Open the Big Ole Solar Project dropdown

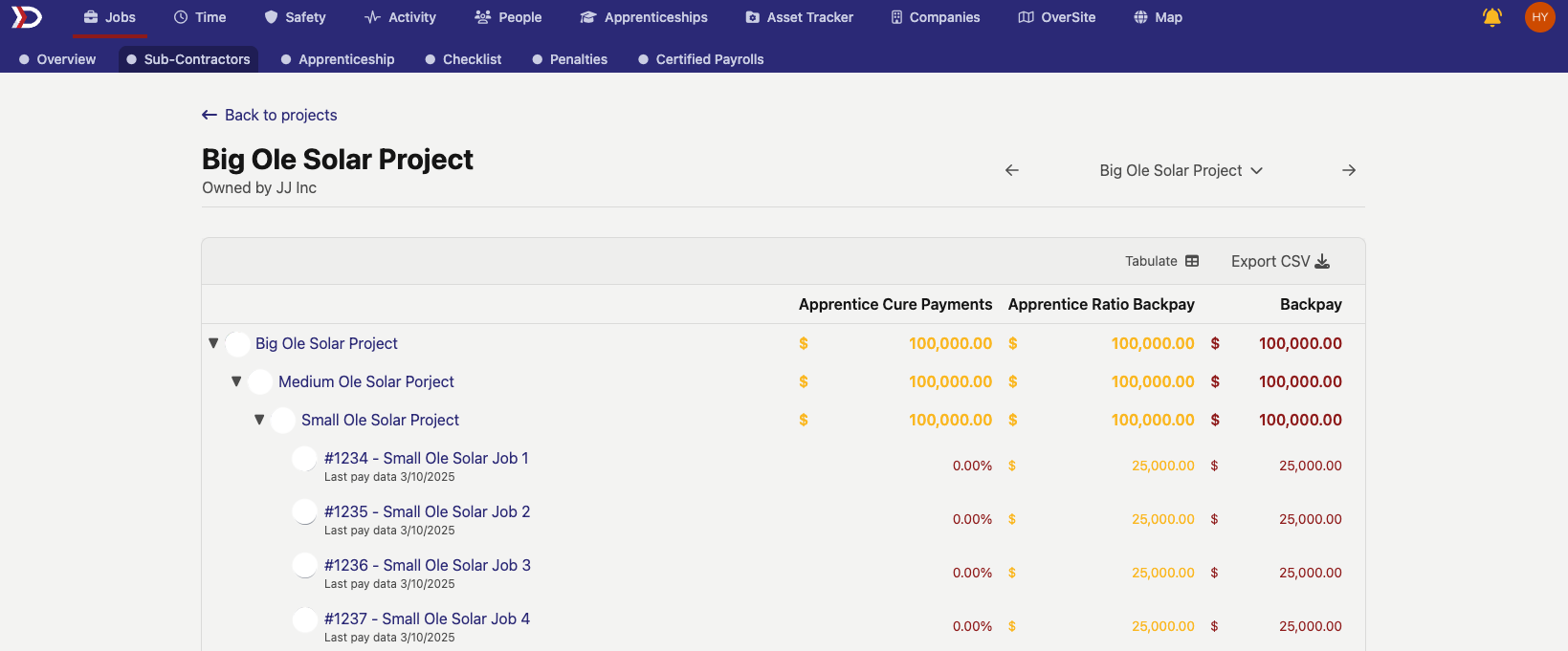point(1181,170)
